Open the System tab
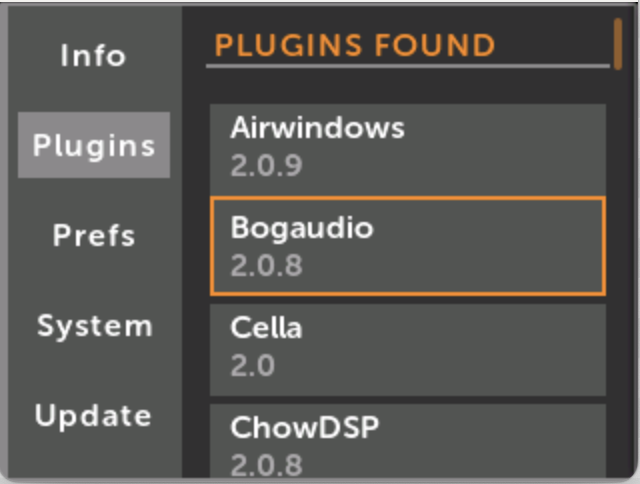This screenshot has height=484, width=640. tap(94, 326)
